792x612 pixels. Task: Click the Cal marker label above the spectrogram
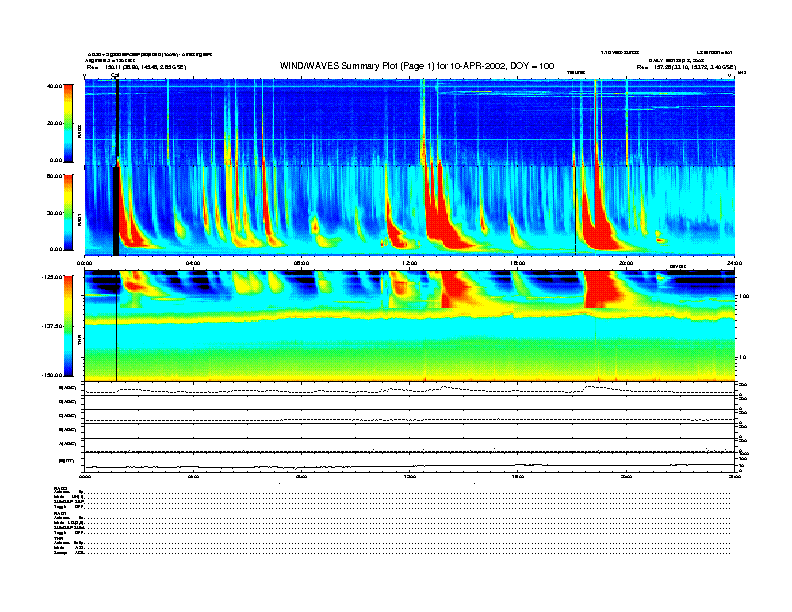tap(115, 76)
